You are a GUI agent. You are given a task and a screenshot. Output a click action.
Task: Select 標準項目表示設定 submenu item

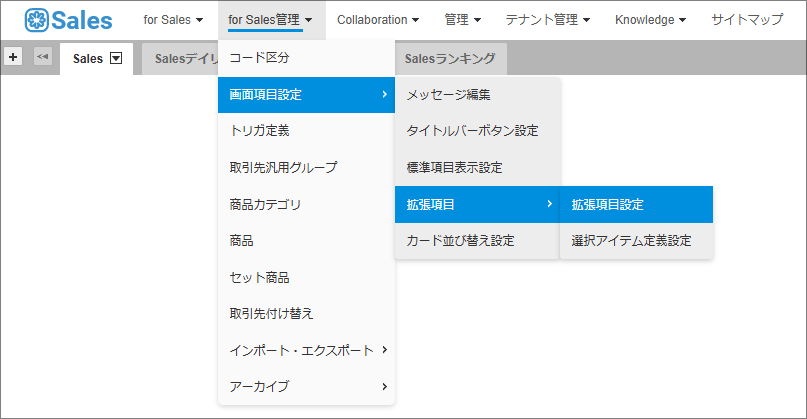477,167
